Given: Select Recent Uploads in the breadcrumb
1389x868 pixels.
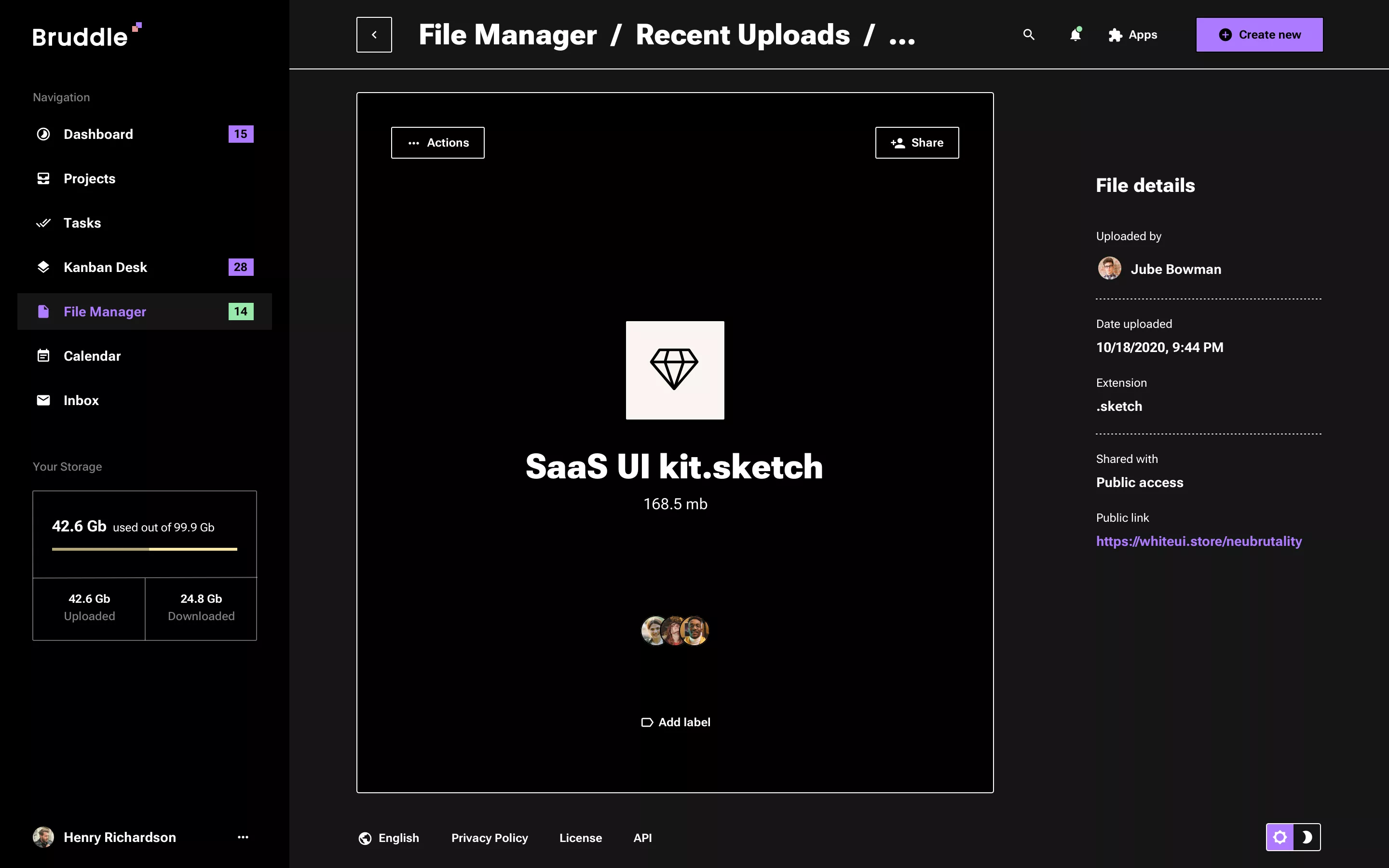Looking at the screenshot, I should 743,34.
